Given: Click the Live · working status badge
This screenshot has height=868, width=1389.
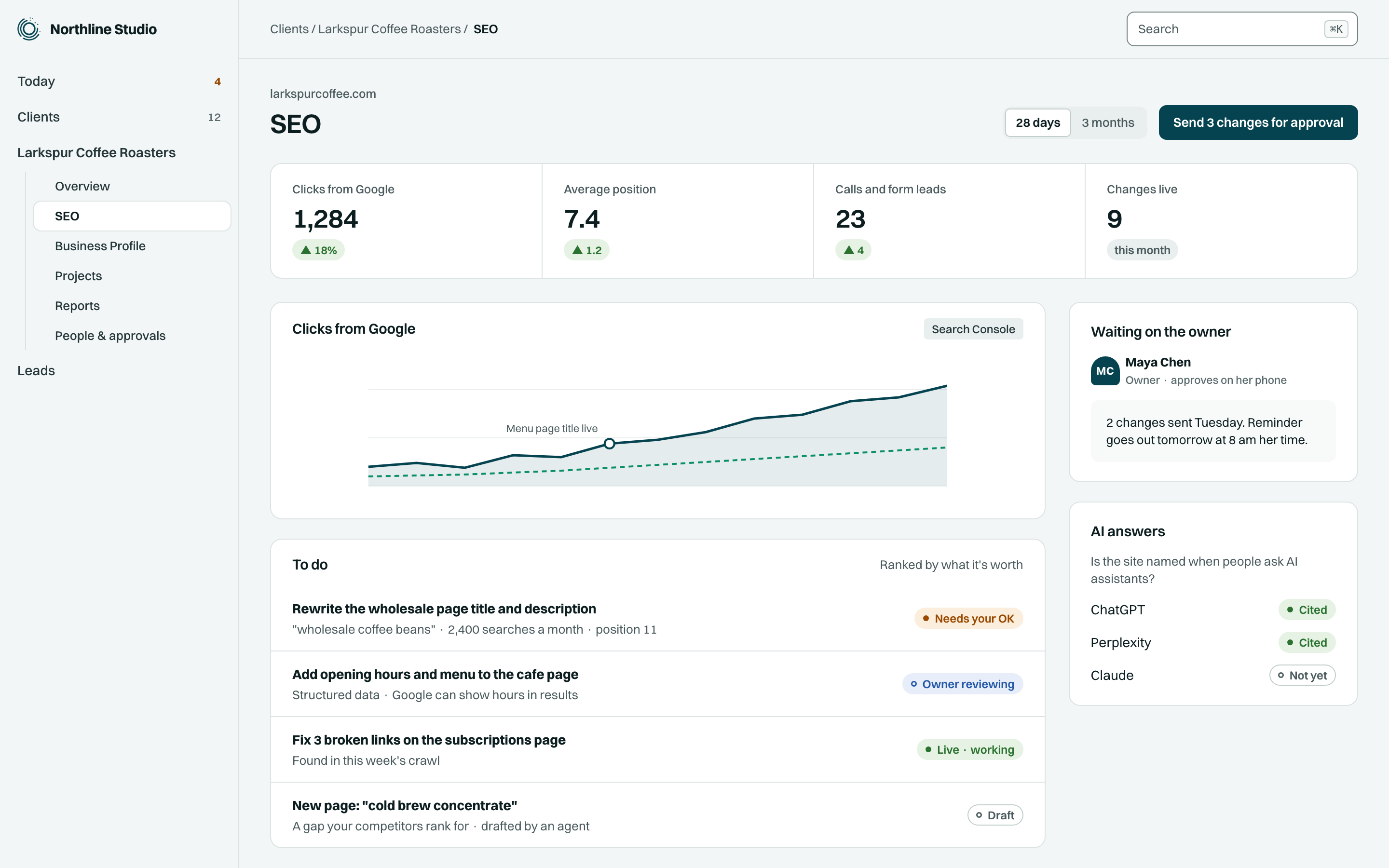Looking at the screenshot, I should click(969, 749).
